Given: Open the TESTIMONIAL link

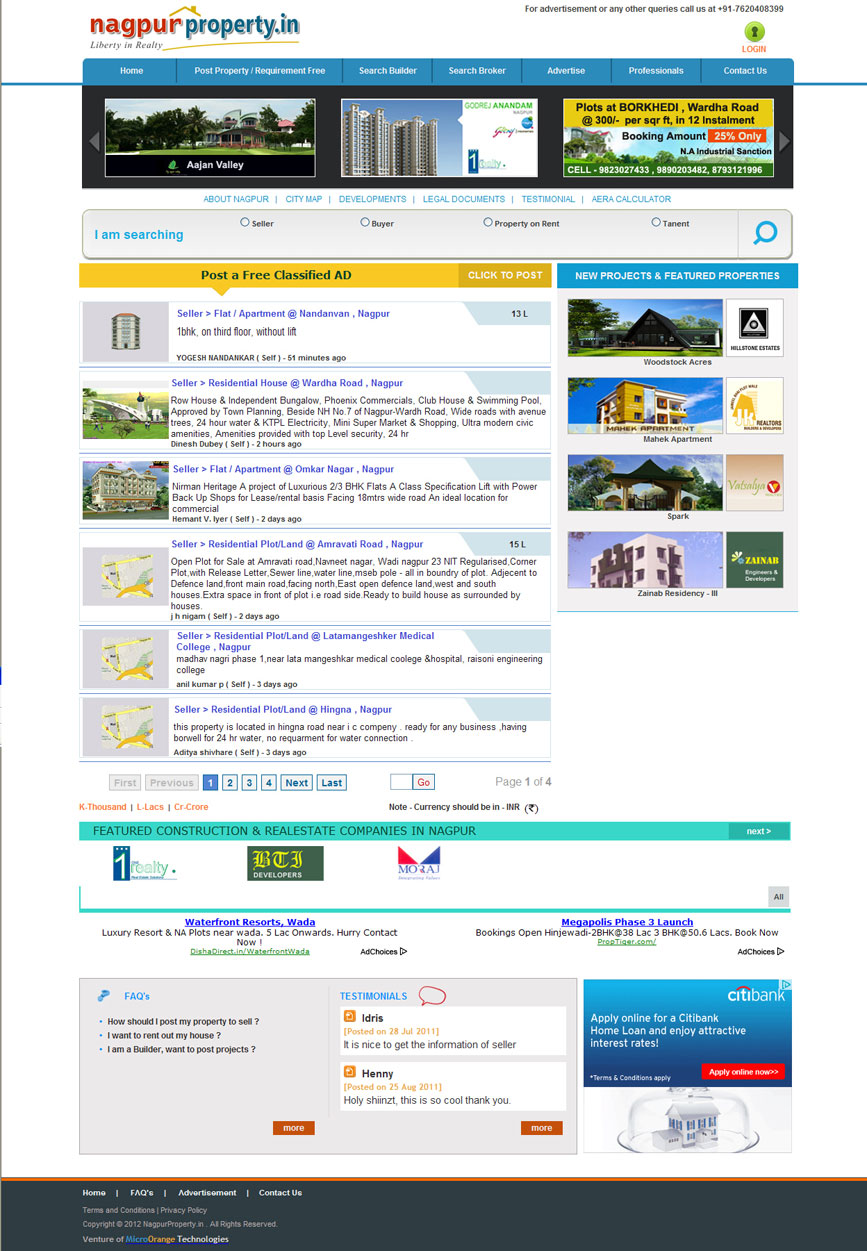Looking at the screenshot, I should click(x=548, y=199).
